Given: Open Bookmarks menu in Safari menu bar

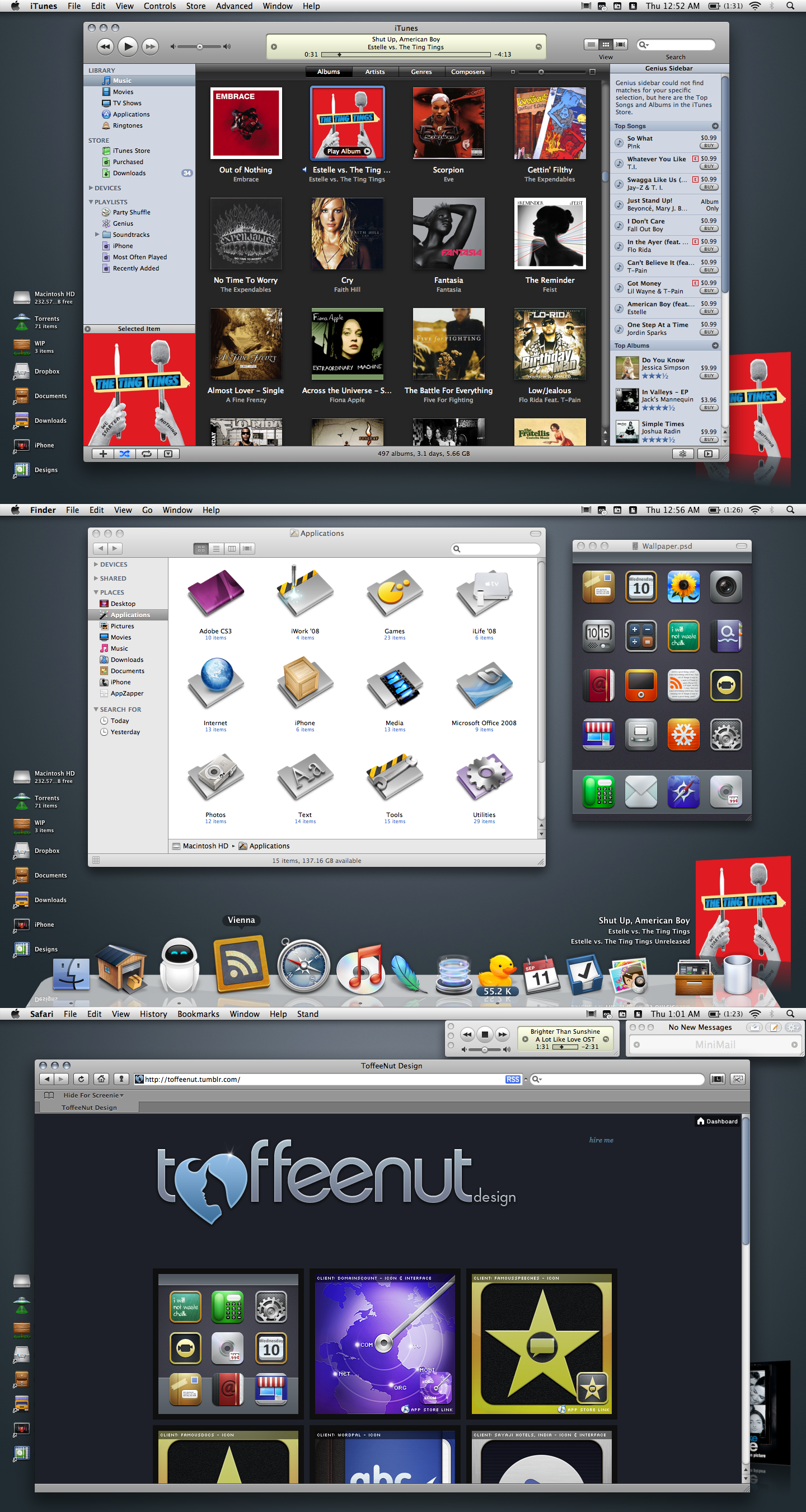Looking at the screenshot, I should coord(198,1014).
